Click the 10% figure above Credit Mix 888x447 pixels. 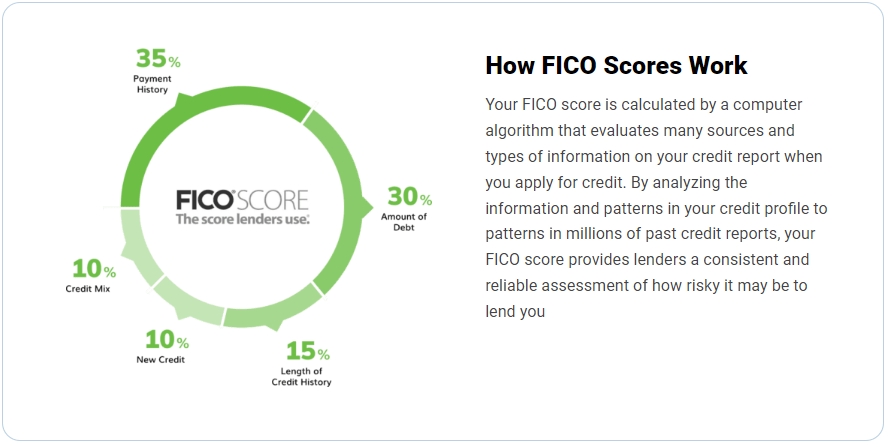point(94,269)
